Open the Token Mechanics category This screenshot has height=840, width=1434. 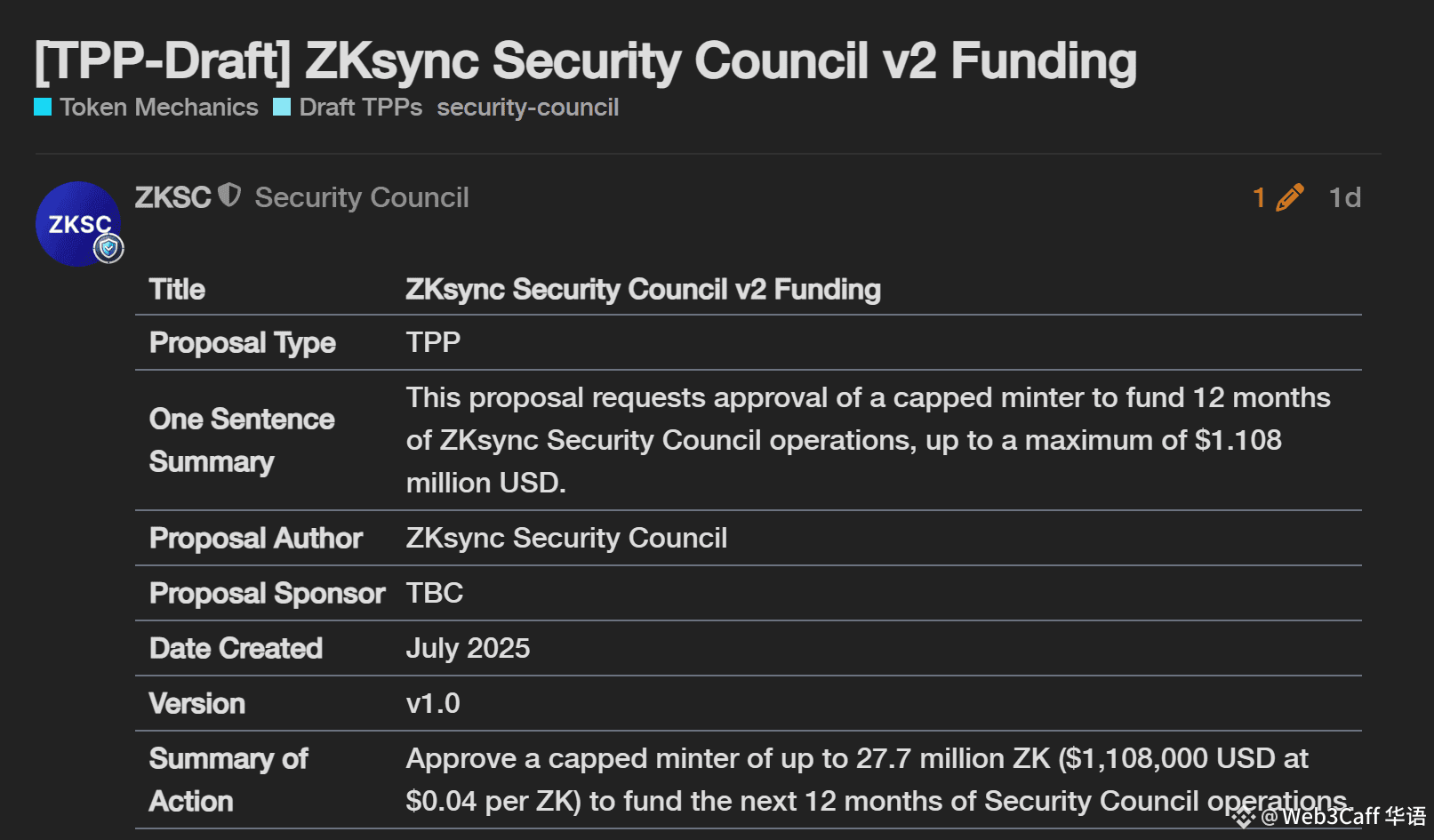click(x=159, y=108)
